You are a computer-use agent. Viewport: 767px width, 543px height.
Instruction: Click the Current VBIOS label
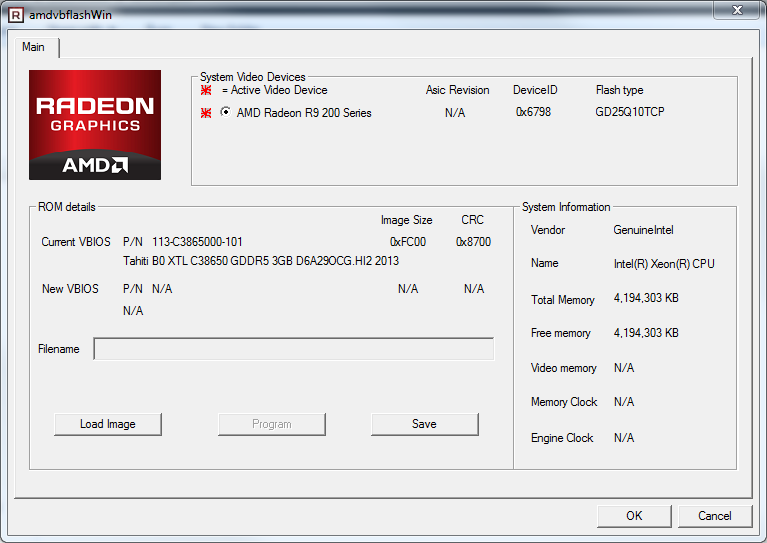(x=76, y=242)
